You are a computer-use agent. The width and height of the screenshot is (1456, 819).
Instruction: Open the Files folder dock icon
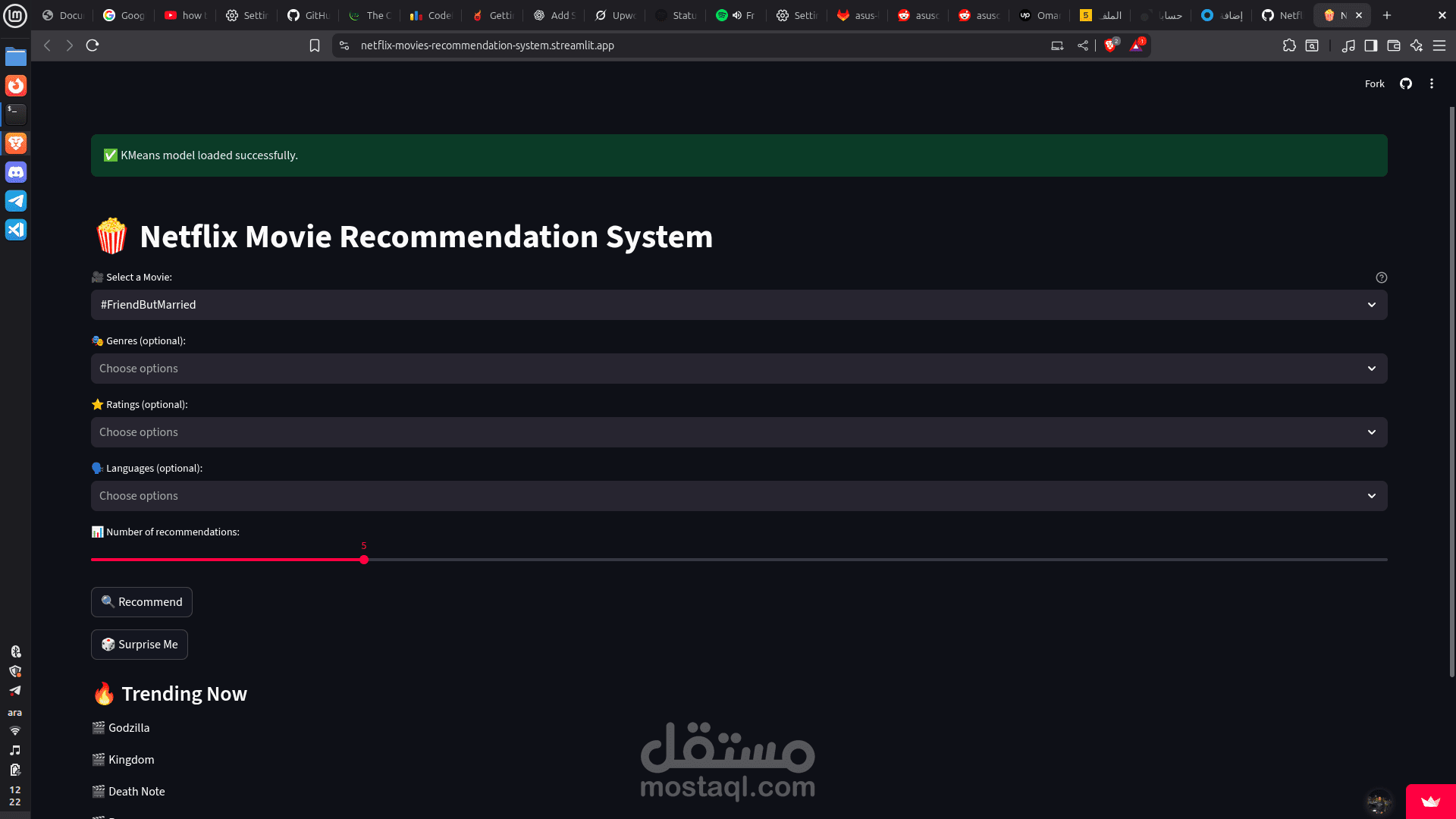click(x=16, y=57)
